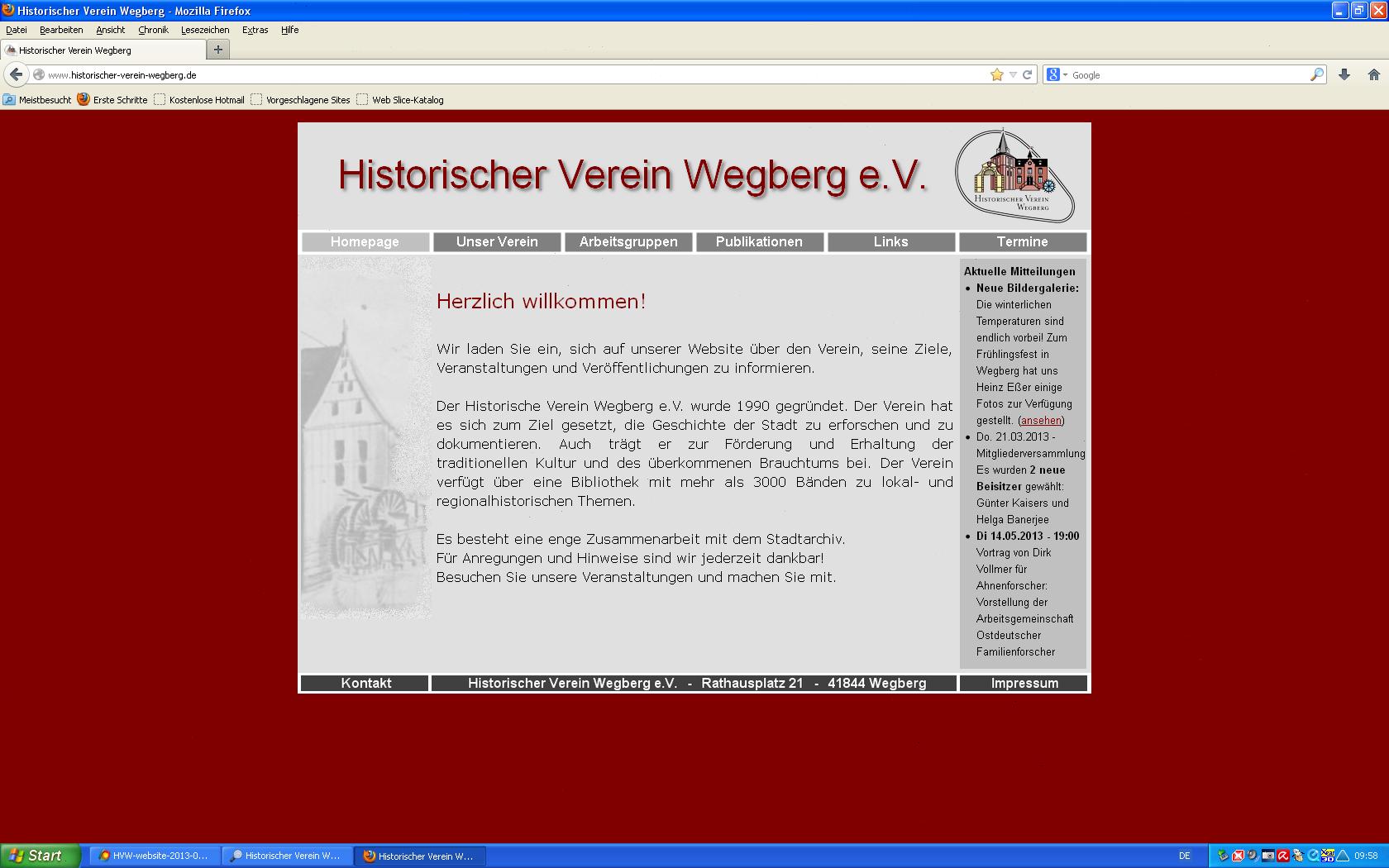Open the Lesezeichen menu
The image size is (1389, 868).
pyautogui.click(x=205, y=30)
